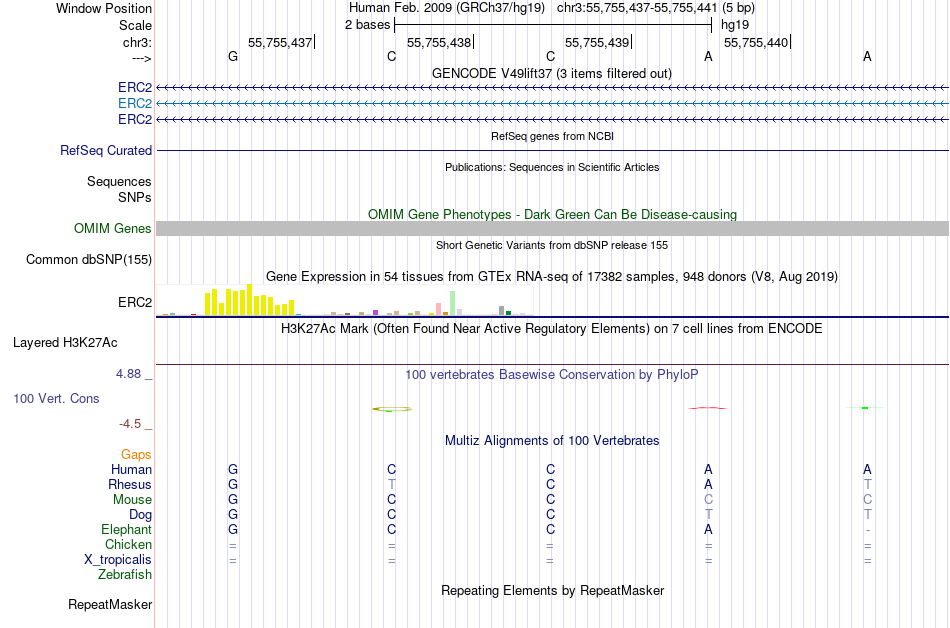Click the Zebrafish species label
This screenshot has width=950, height=628.
[x=125, y=574]
